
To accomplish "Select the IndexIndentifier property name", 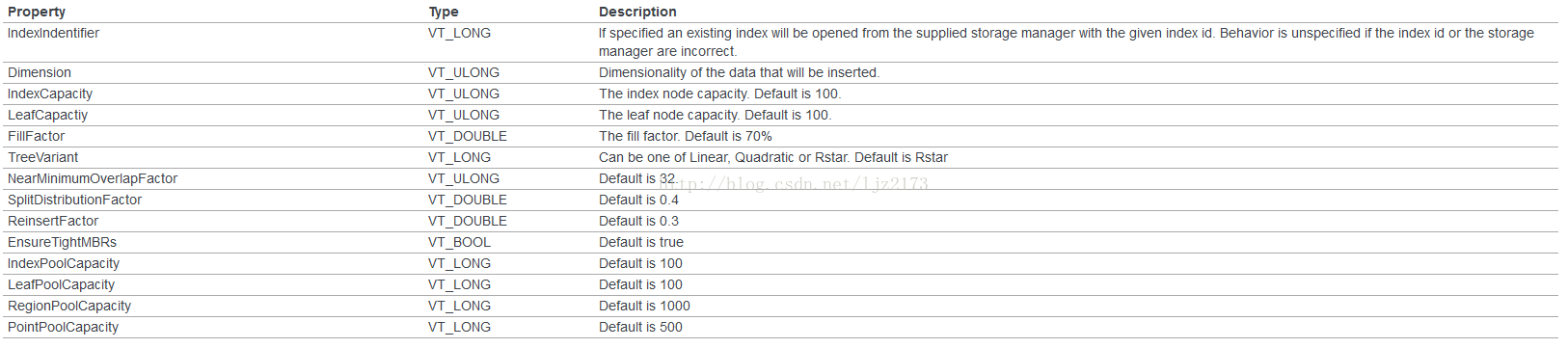I will (53, 33).
